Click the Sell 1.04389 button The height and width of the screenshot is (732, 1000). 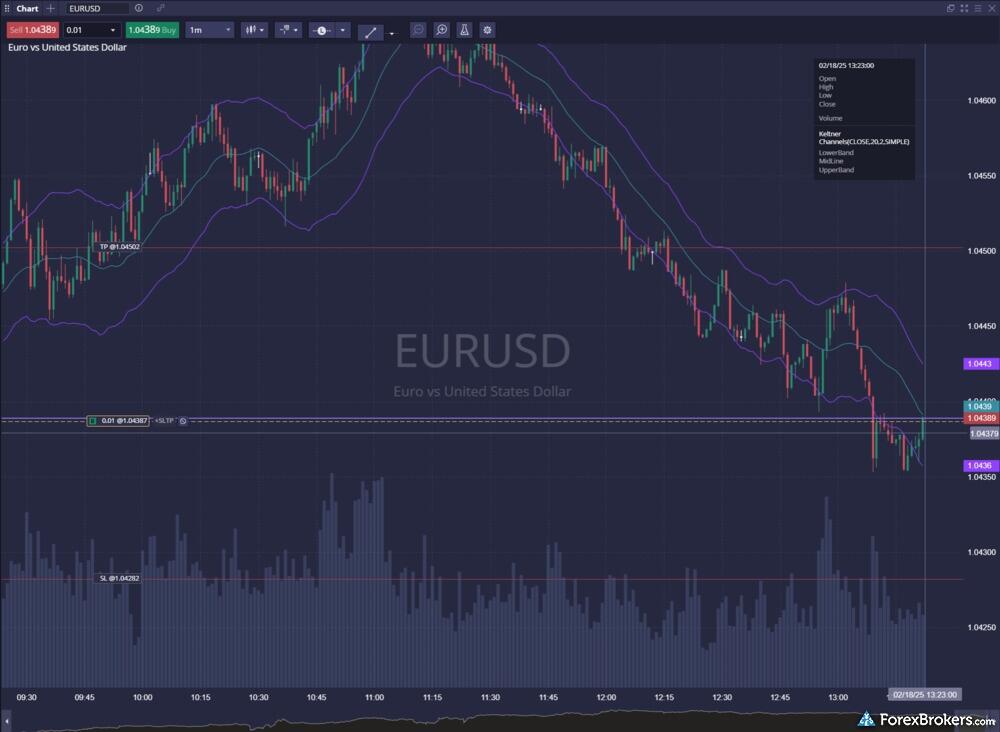(32, 30)
